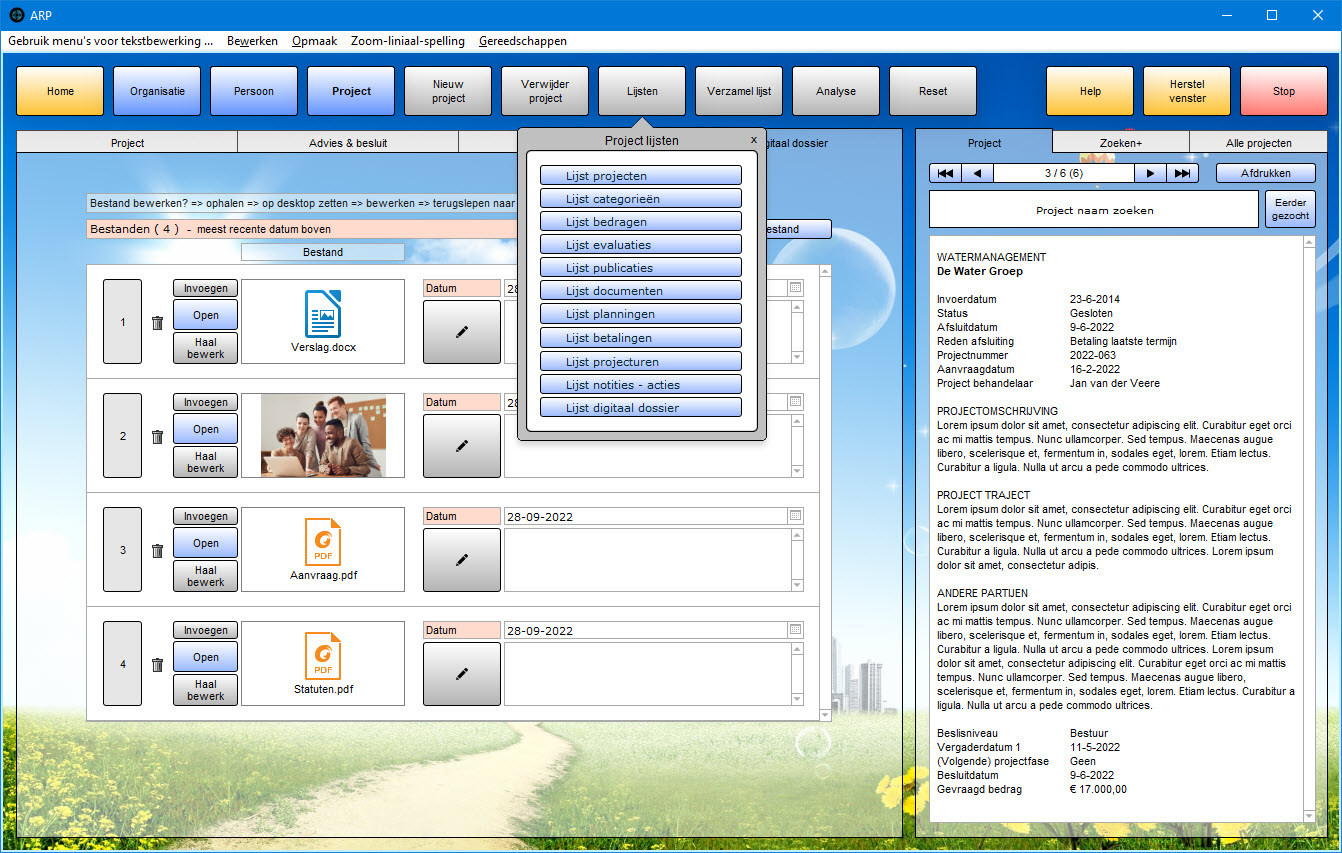The height and width of the screenshot is (853, 1342).
Task: Jump to the first project record
Action: point(945,173)
